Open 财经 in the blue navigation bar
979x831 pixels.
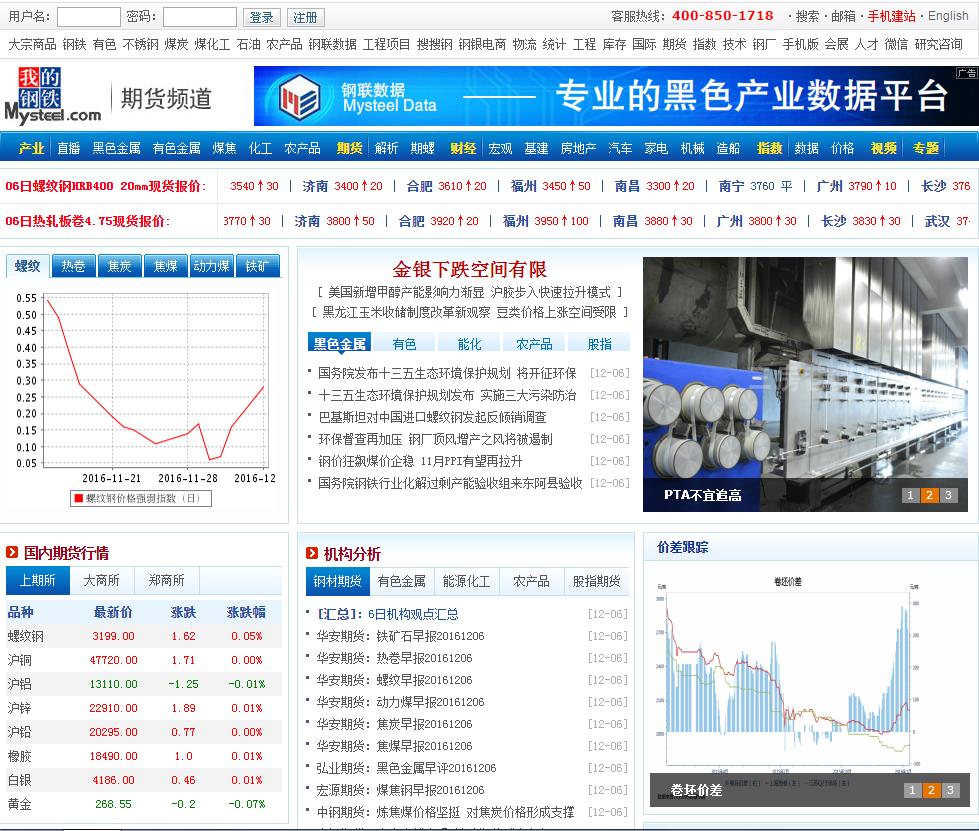click(x=463, y=148)
